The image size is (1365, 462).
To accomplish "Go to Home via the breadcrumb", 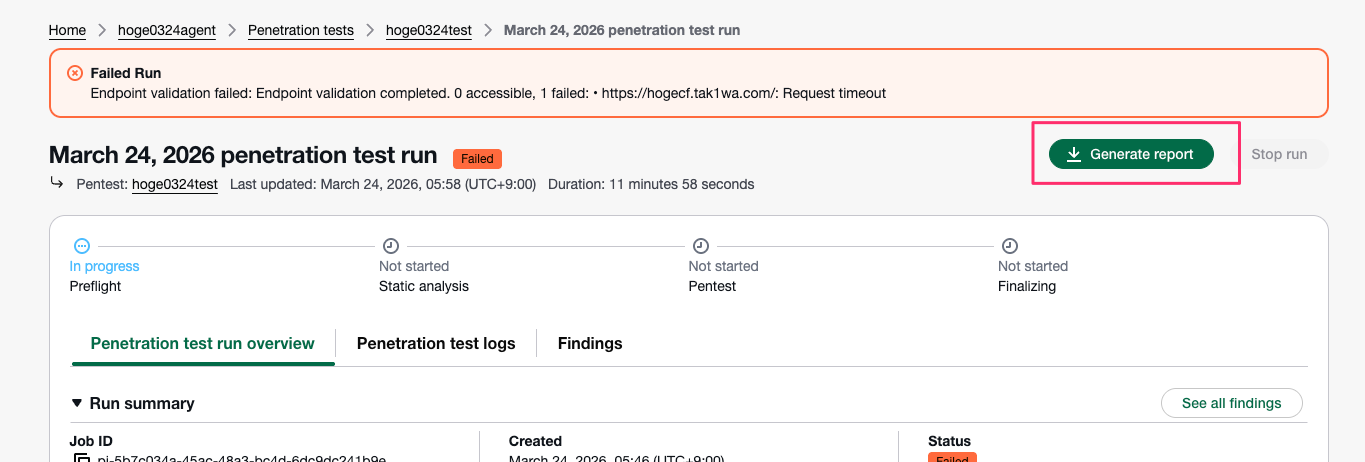I will 67,30.
